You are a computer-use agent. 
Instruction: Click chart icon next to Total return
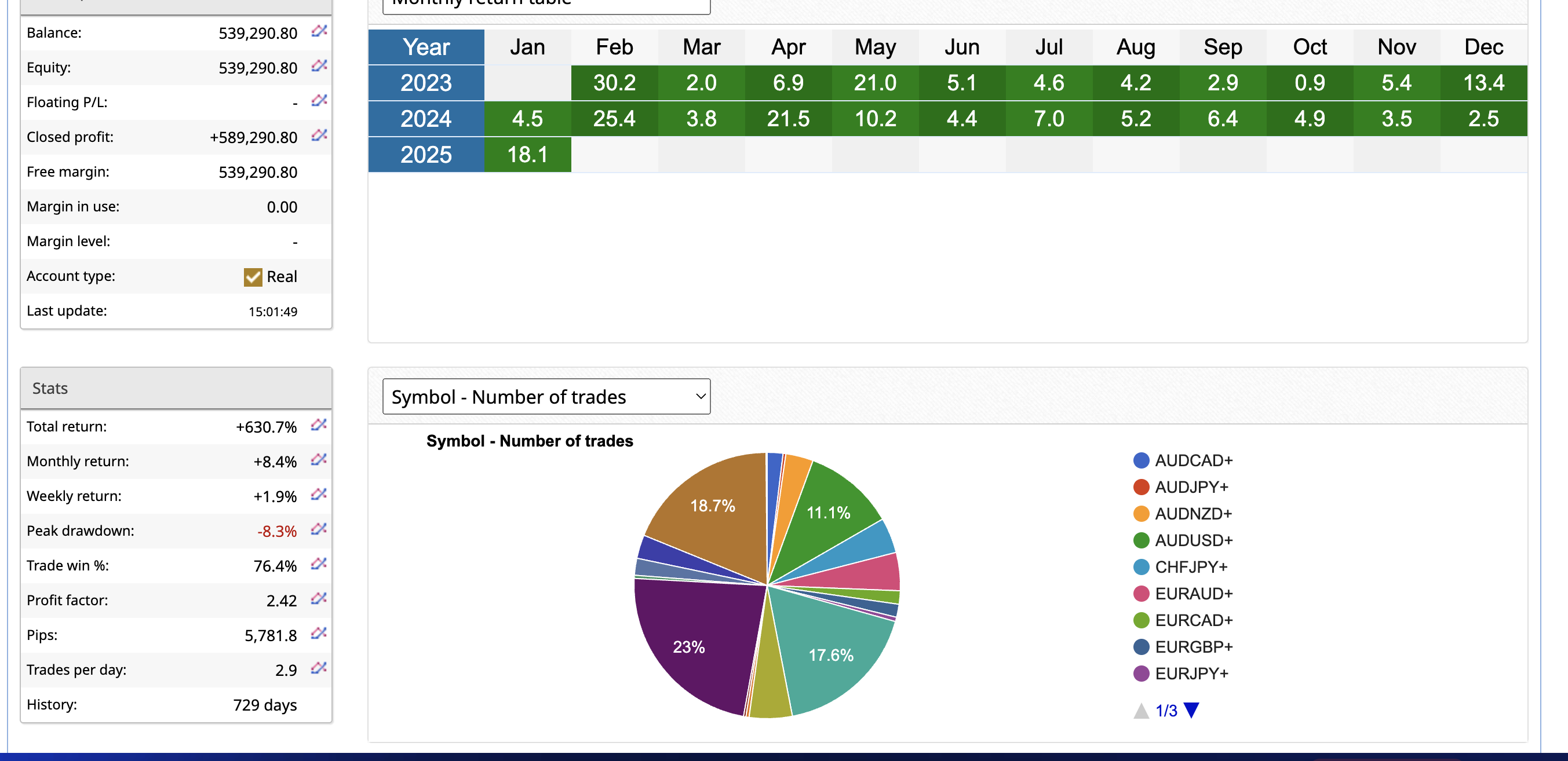[318, 425]
